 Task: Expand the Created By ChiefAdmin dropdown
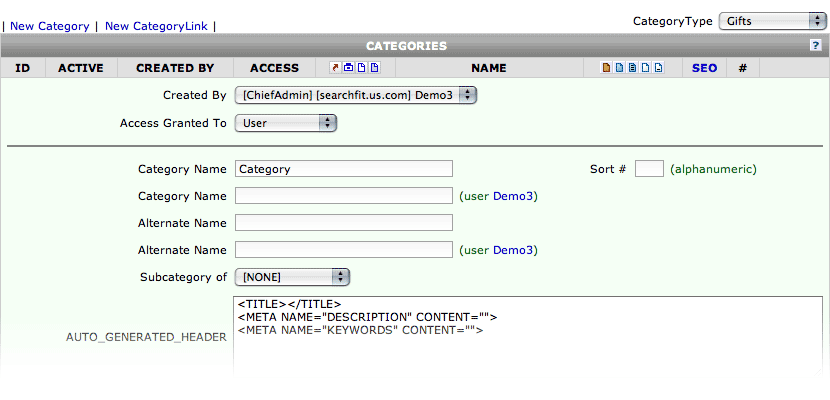[356, 95]
